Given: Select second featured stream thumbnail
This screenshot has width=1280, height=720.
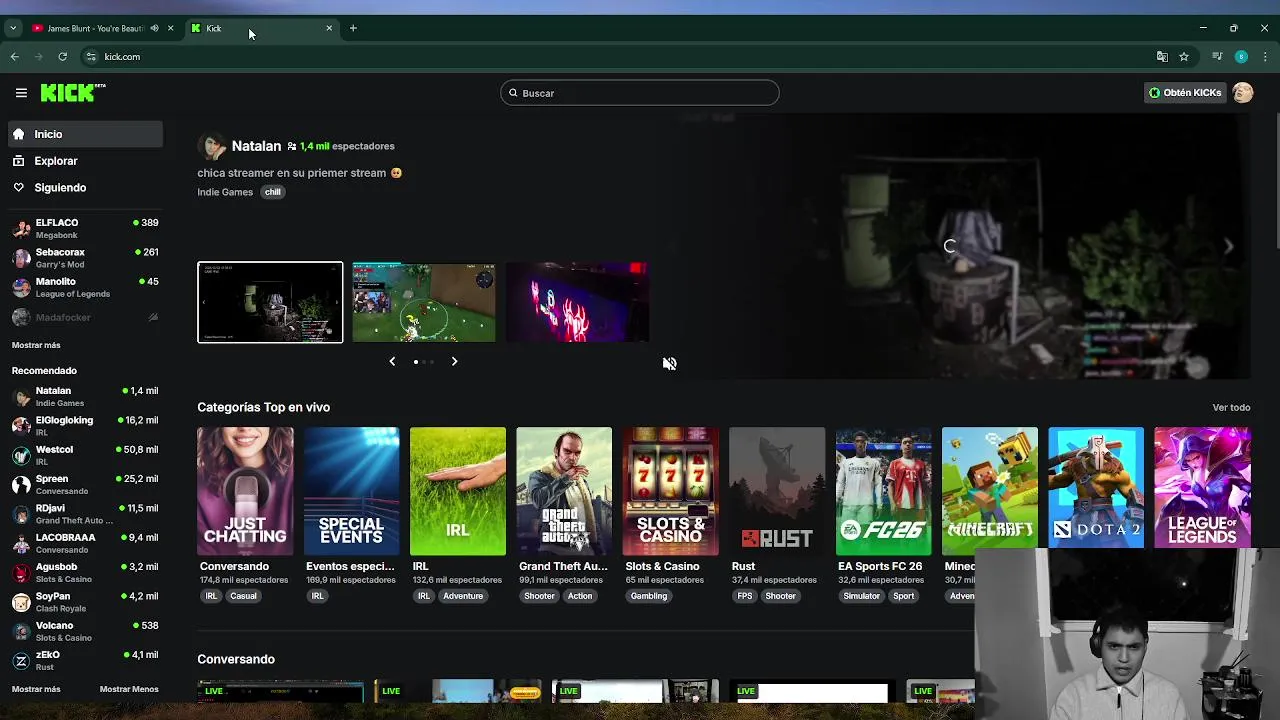Looking at the screenshot, I should [424, 302].
